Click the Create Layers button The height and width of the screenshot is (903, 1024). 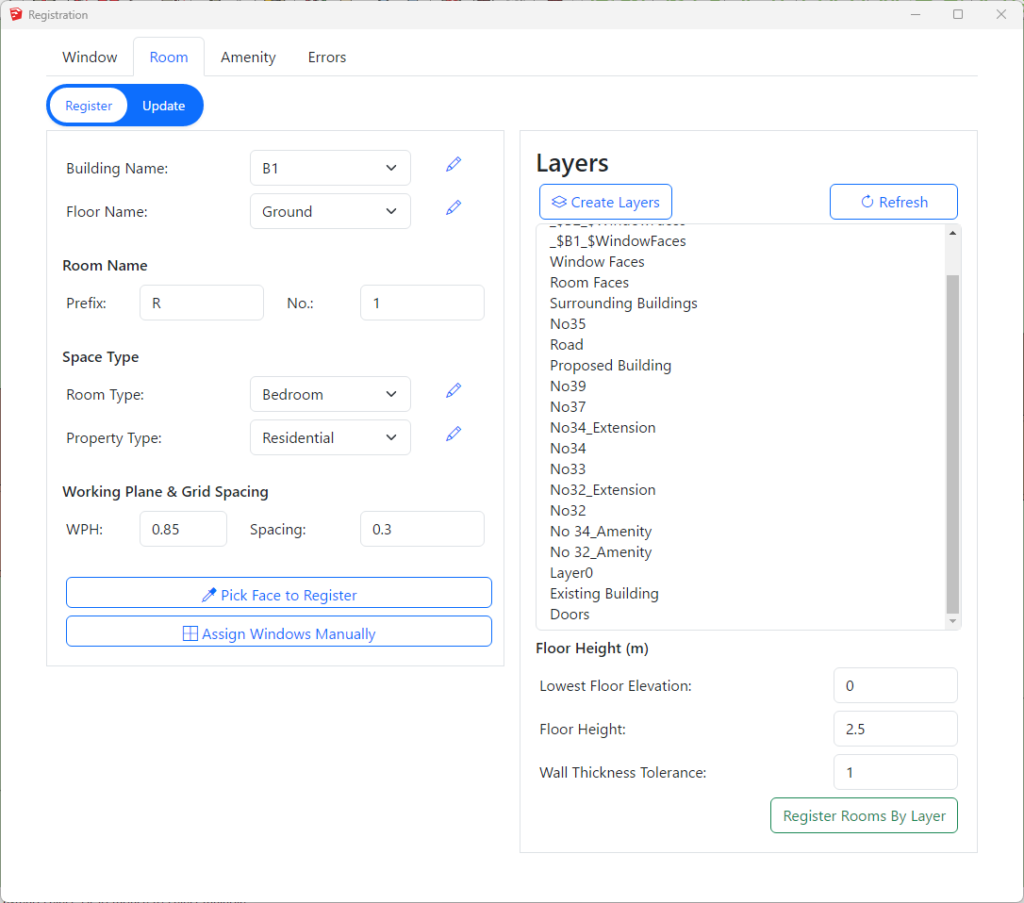[605, 202]
